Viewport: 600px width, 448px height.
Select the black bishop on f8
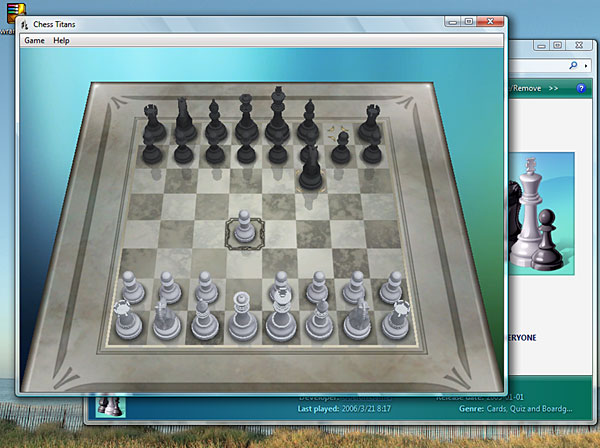click(308, 120)
